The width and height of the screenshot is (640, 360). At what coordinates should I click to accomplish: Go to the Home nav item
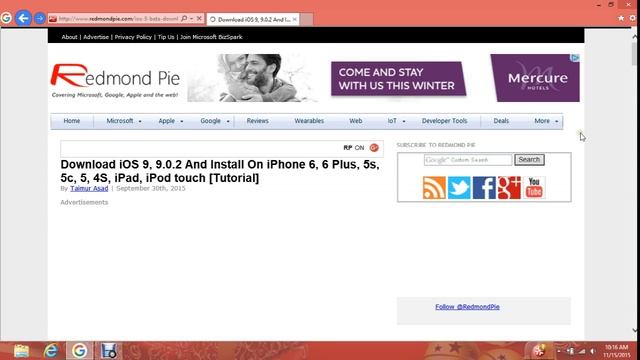(72, 121)
